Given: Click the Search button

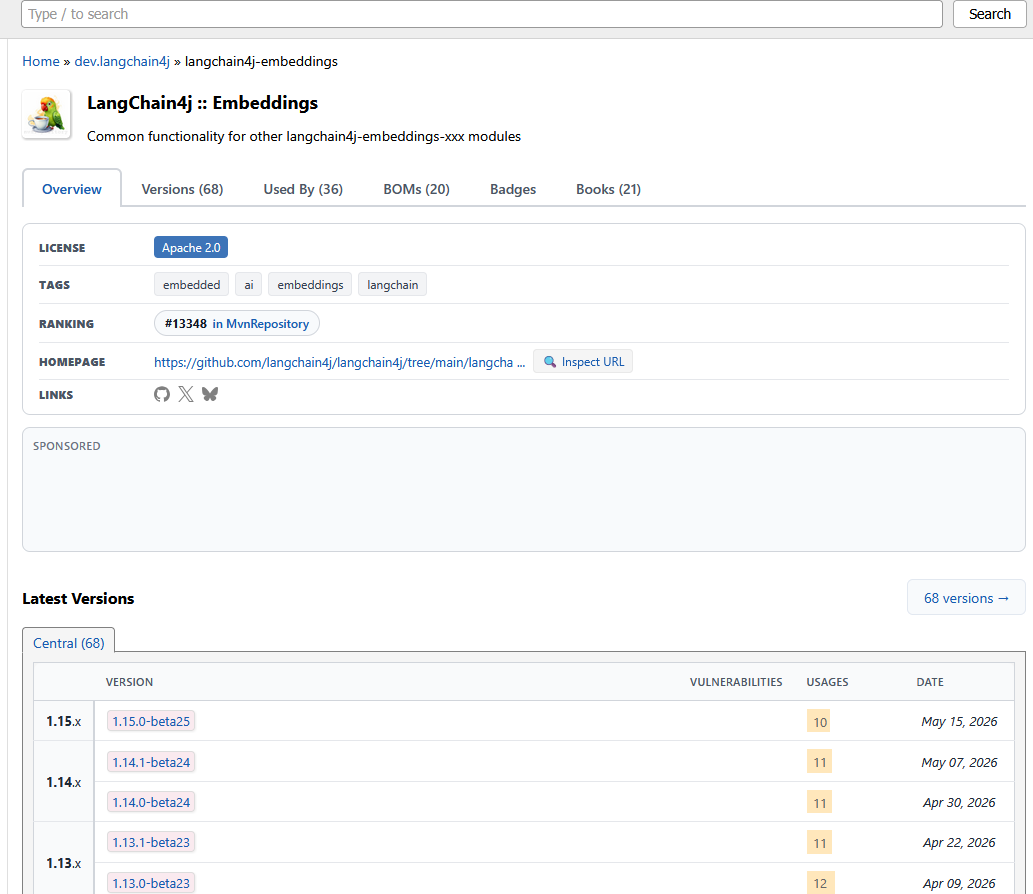Looking at the screenshot, I should [990, 14].
